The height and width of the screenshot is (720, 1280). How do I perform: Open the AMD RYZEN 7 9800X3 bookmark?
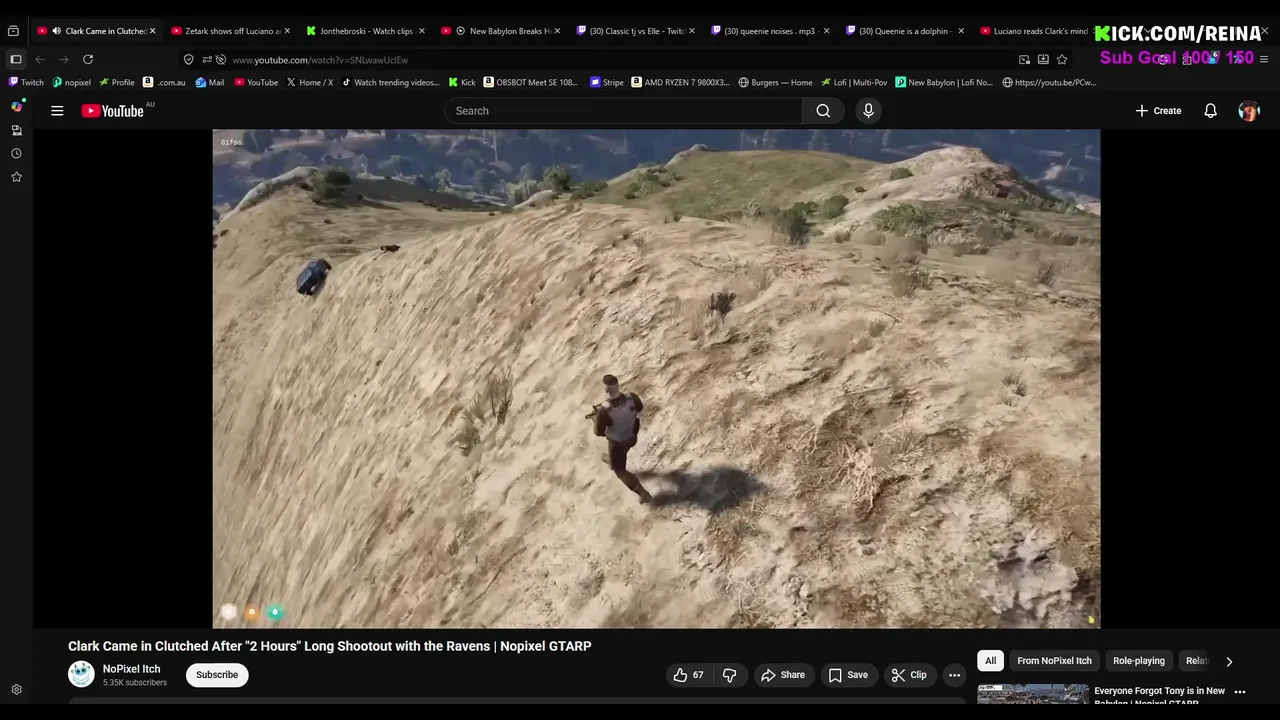click(681, 83)
